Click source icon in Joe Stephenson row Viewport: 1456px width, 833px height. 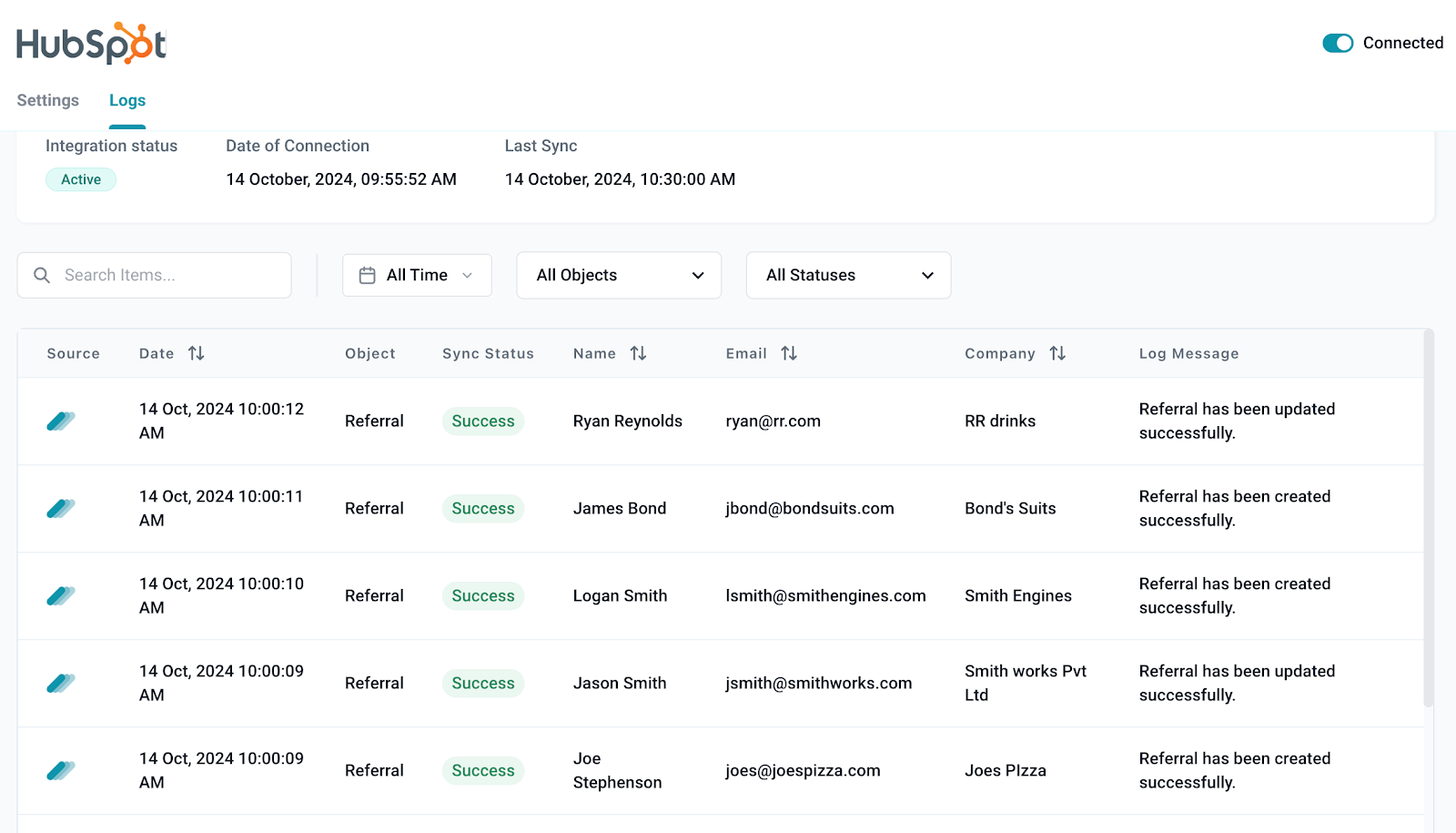[x=61, y=770]
